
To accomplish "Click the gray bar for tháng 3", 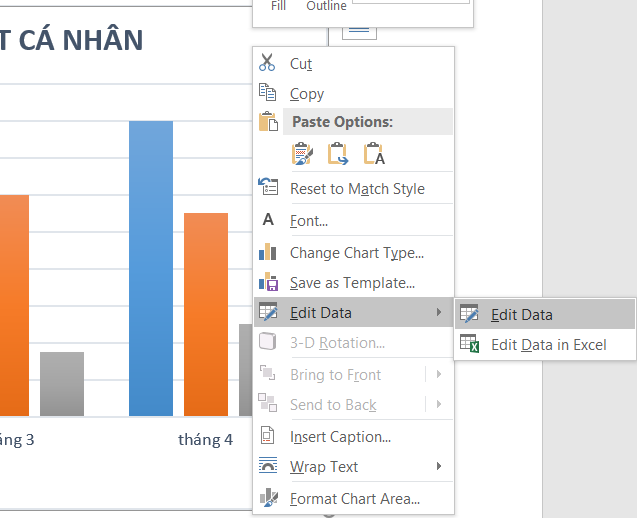I will point(62,384).
